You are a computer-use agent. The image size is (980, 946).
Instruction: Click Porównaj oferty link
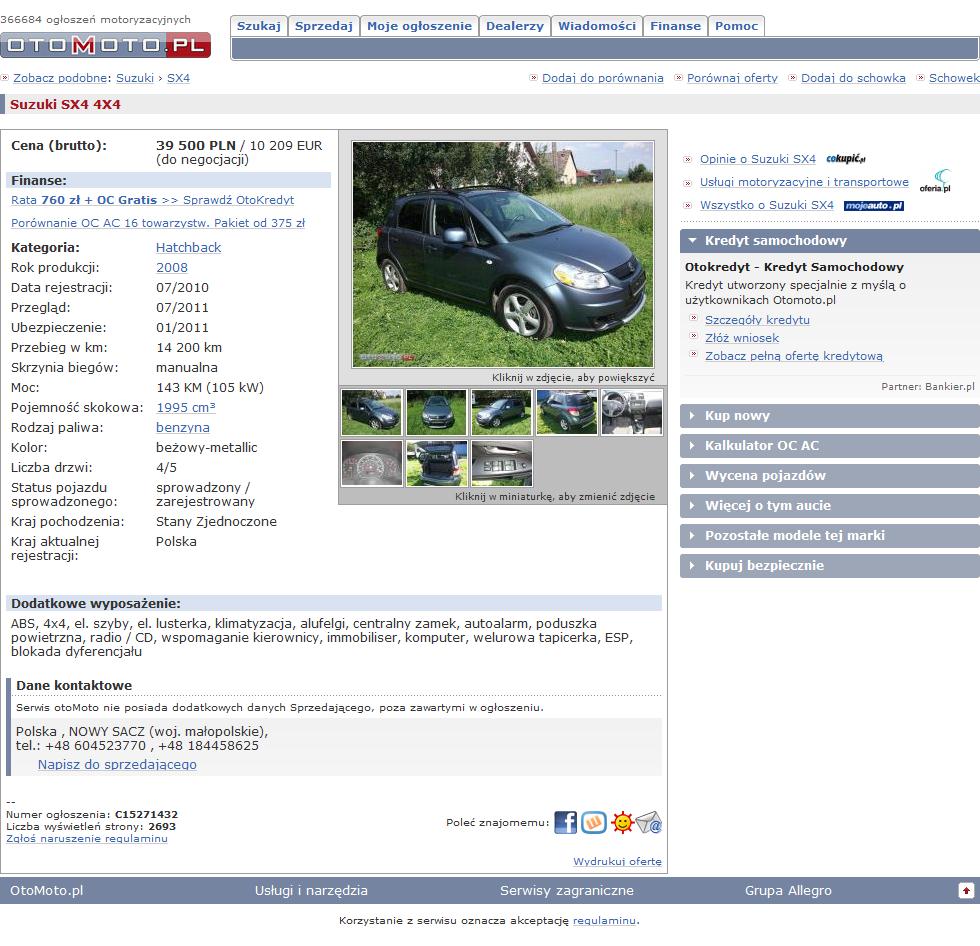tap(732, 78)
